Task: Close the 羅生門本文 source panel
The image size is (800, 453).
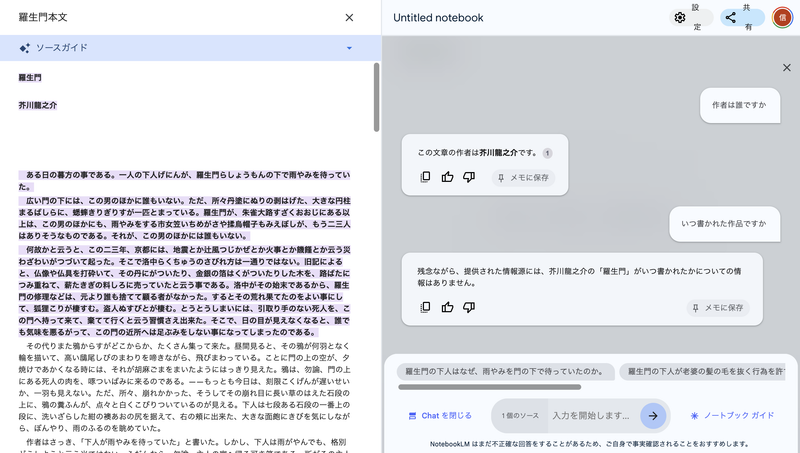Action: [349, 17]
